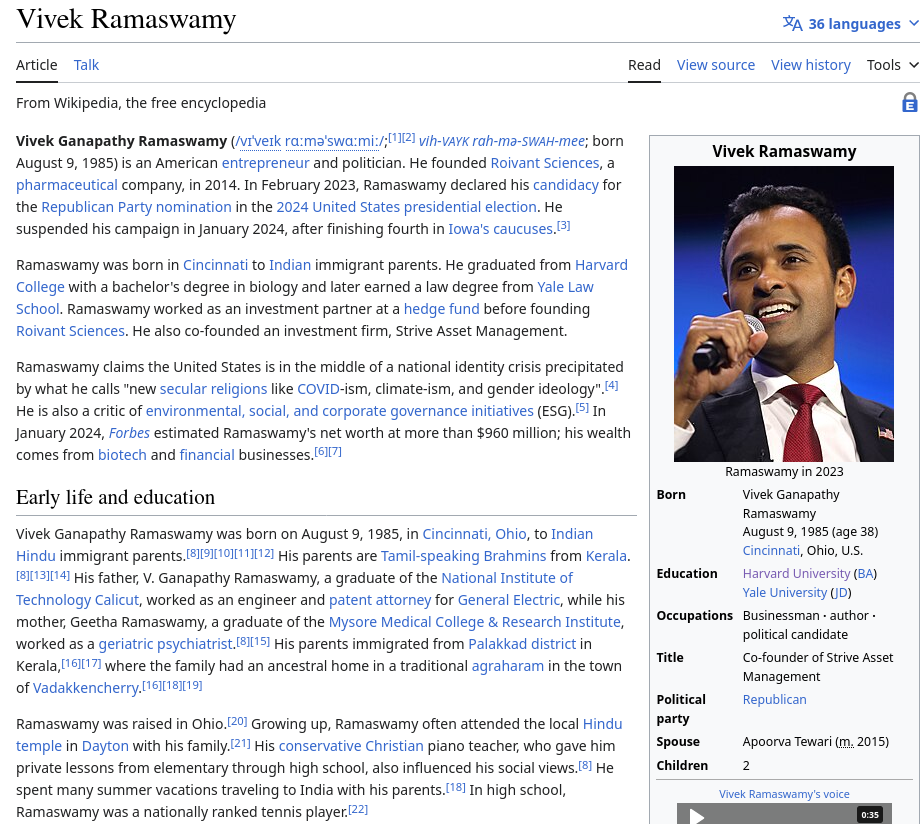Follow Republican Party nomination link
Viewport: 923px width, 824px height.
[136, 207]
